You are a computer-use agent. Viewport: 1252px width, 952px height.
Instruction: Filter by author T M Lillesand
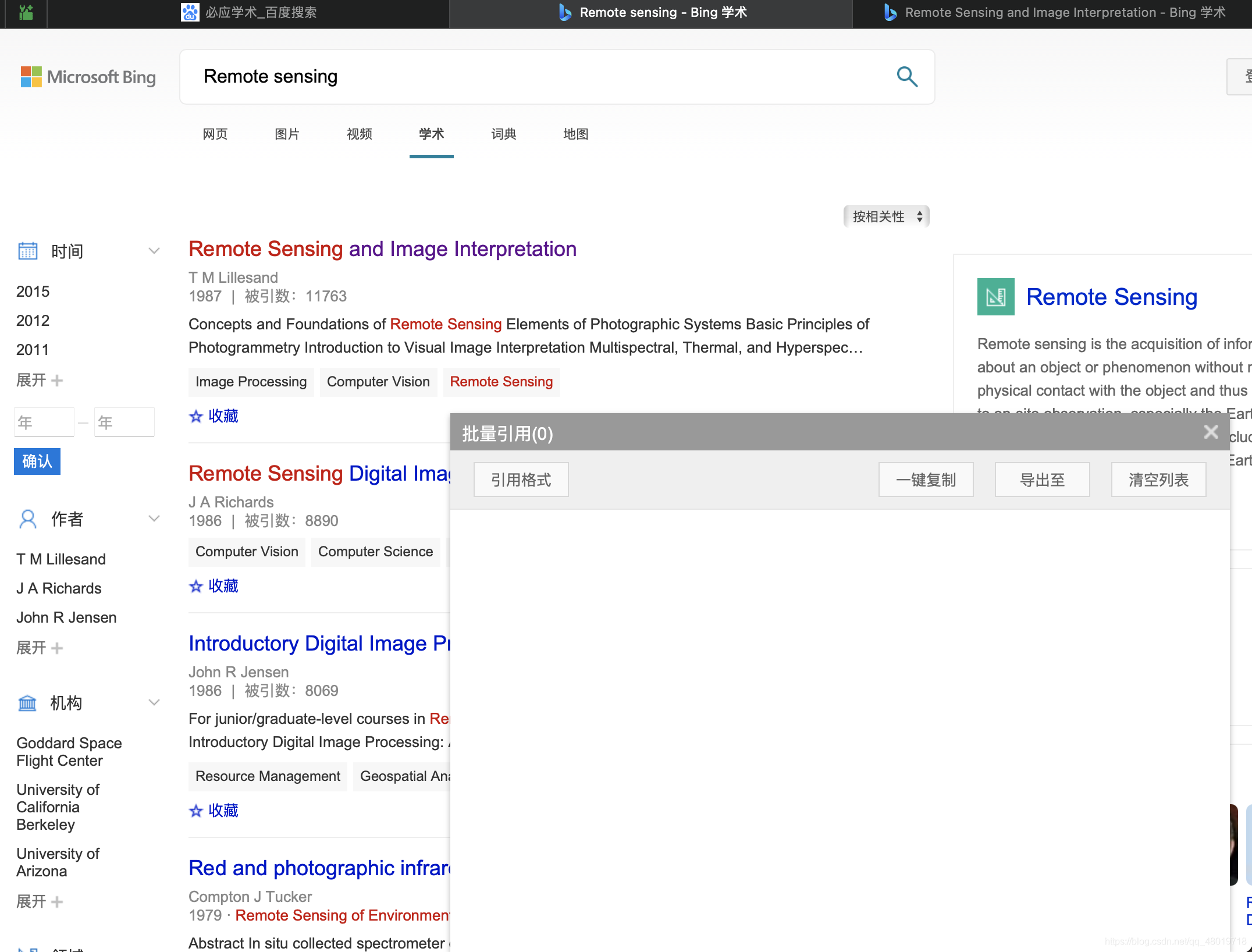61,559
